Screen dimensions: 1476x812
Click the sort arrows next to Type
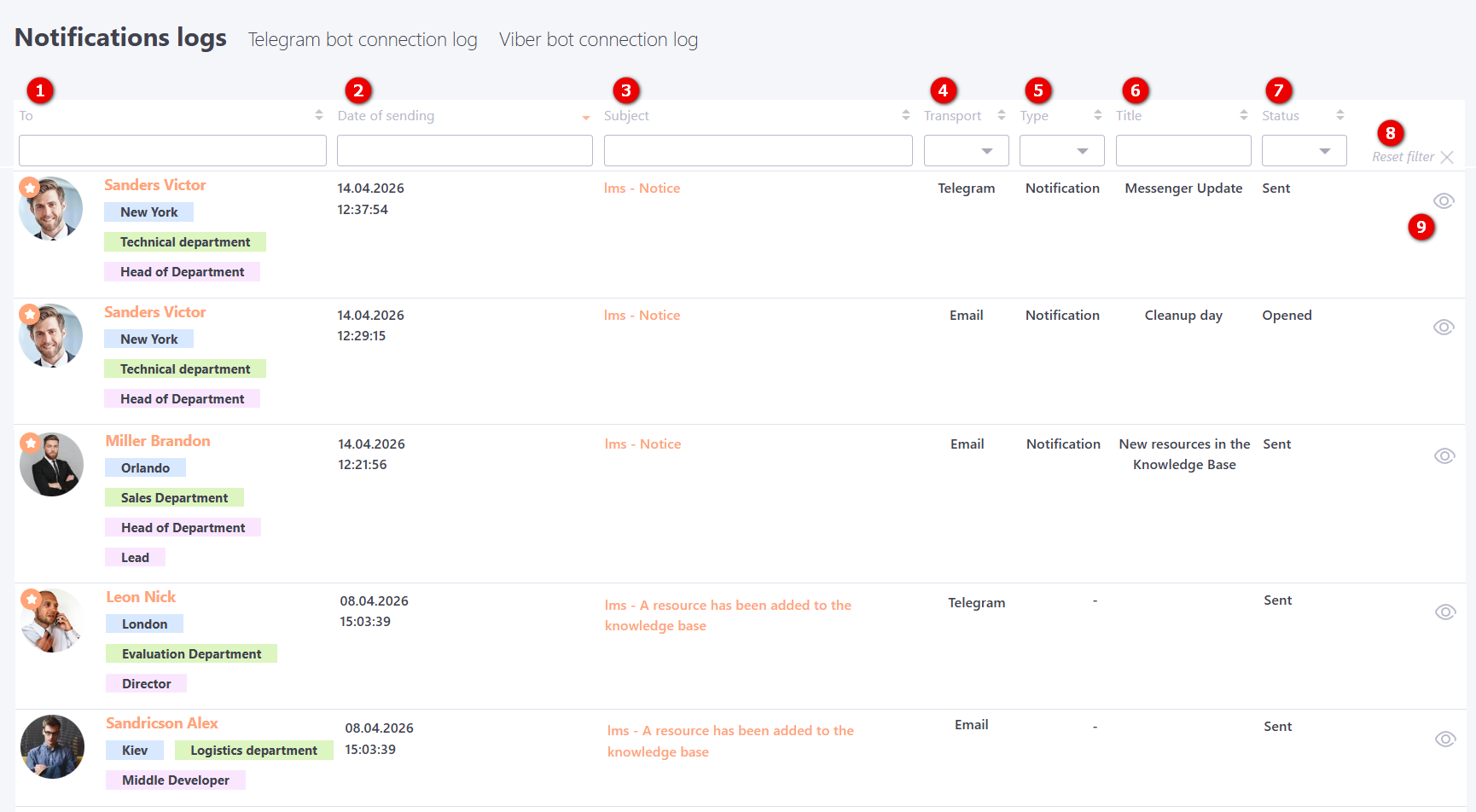[x=1097, y=115]
